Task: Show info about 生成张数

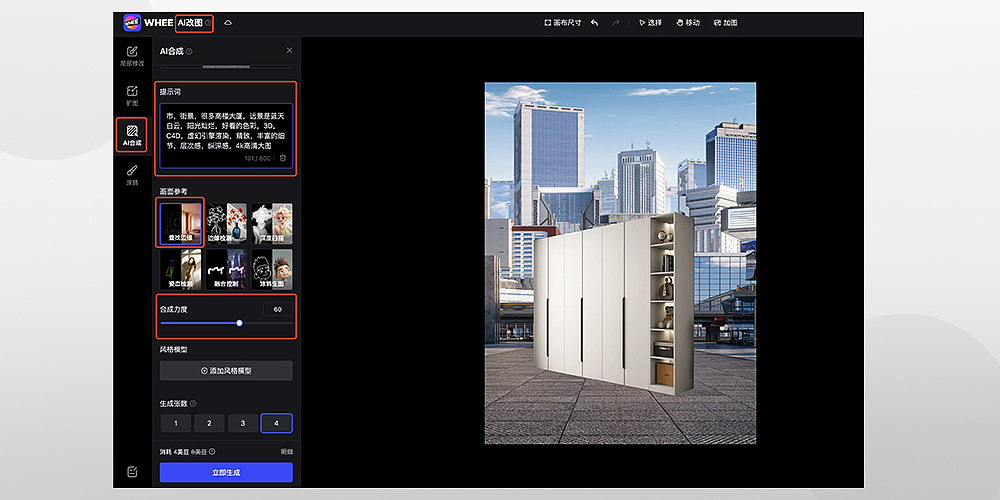Action: point(193,404)
